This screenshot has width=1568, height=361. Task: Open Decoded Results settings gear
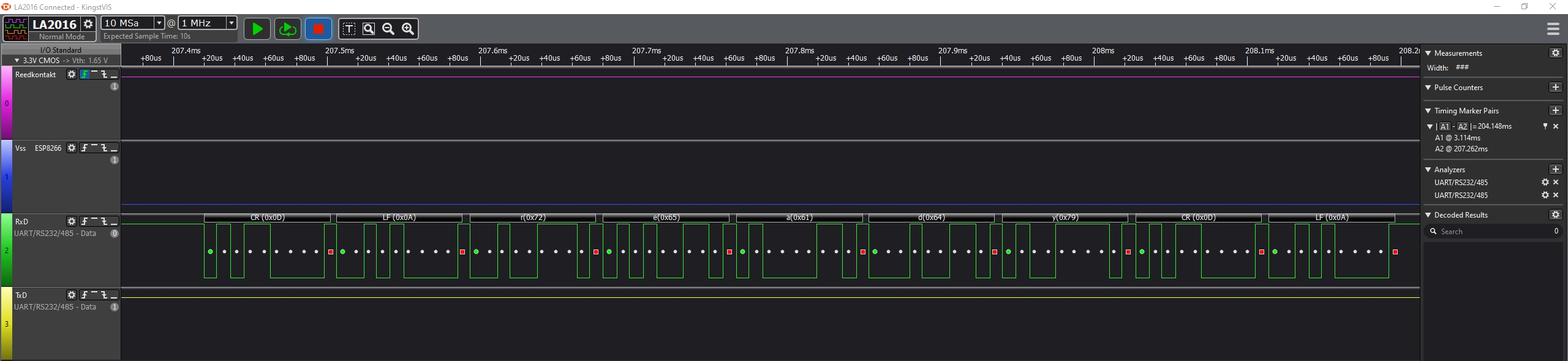tap(1555, 215)
